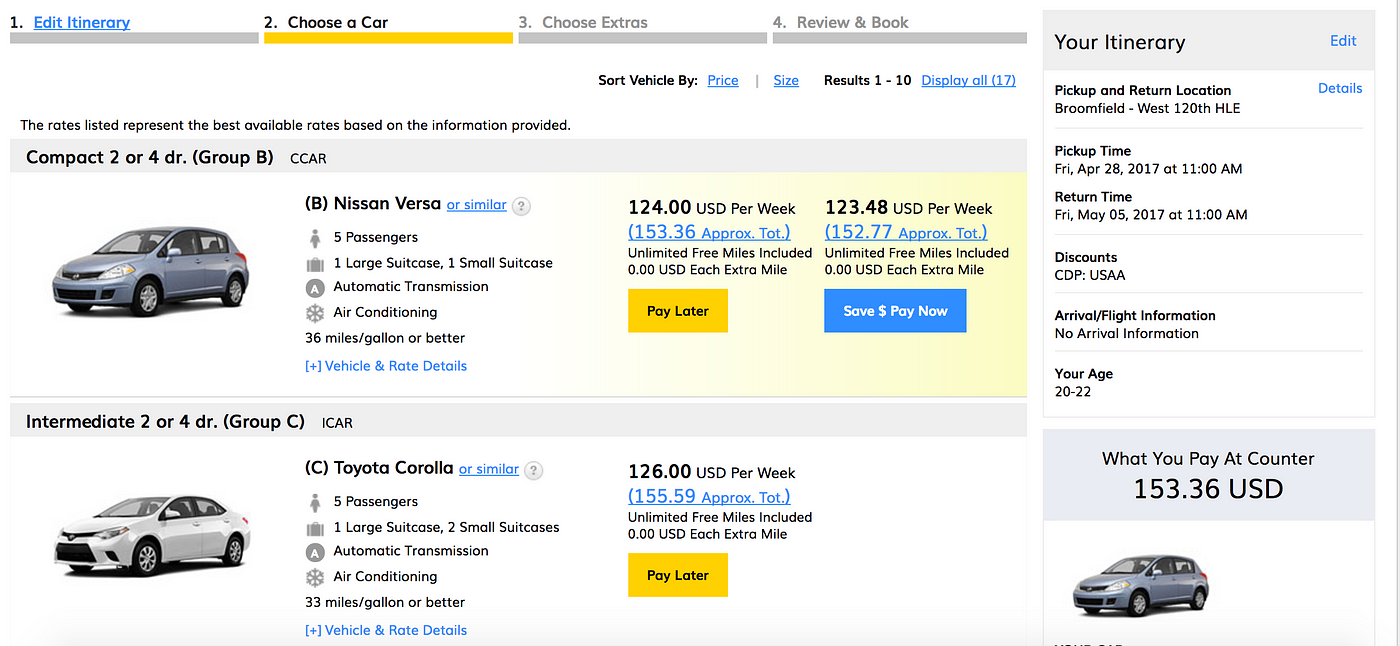1400x646 pixels.
Task: Click Nissan Versa air conditioning snowflake icon
Action: 315,313
